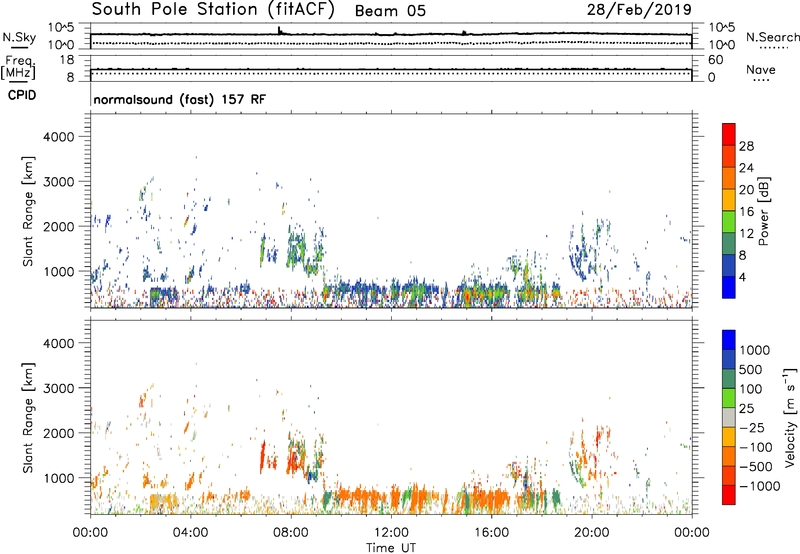Screen dimensions: 800x554
Task: Click the "Freq. [MHz]" axis label
Action: click(x=18, y=67)
